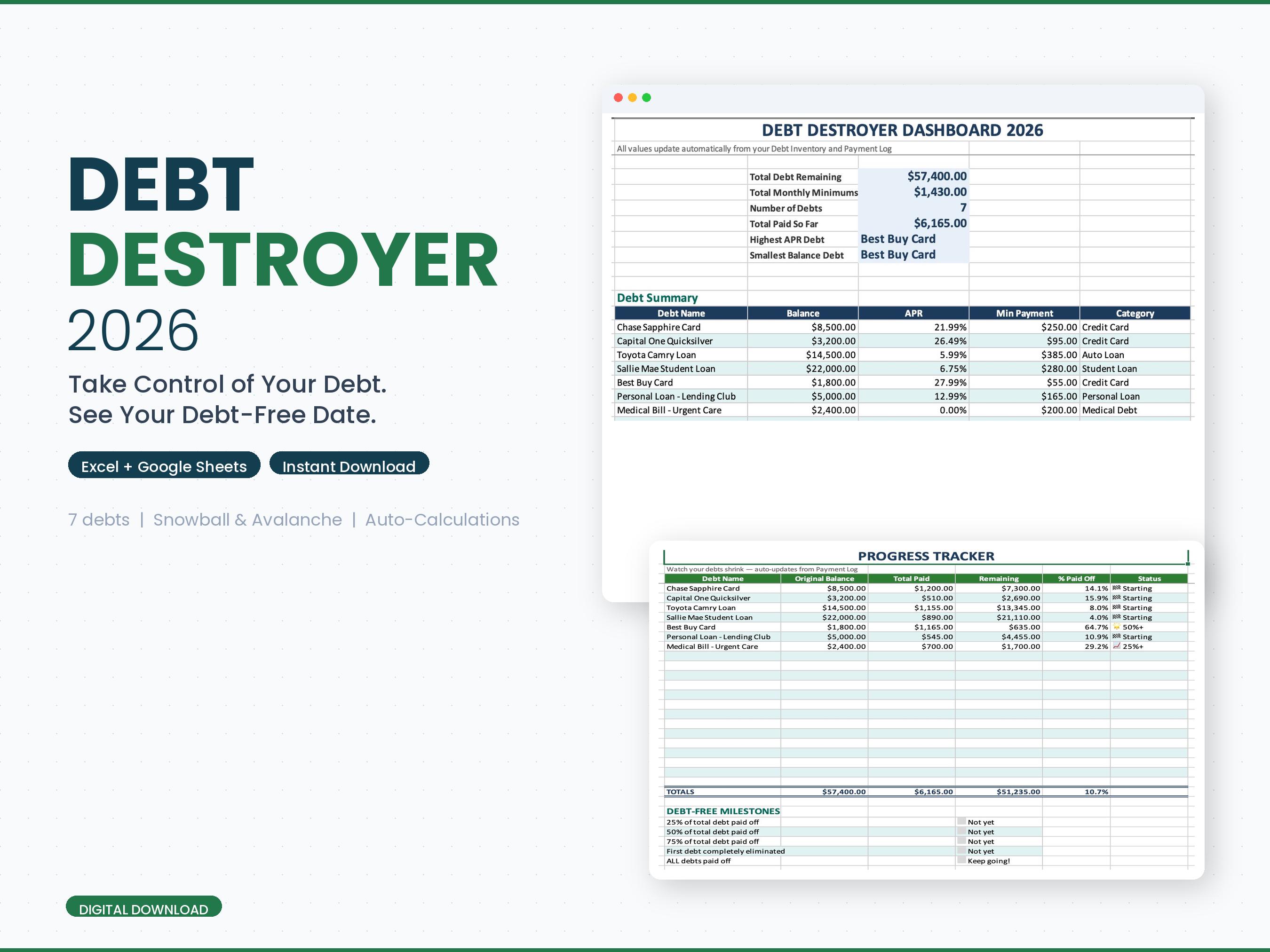Click the Excel + Google Sheets pill

pyautogui.click(x=164, y=465)
